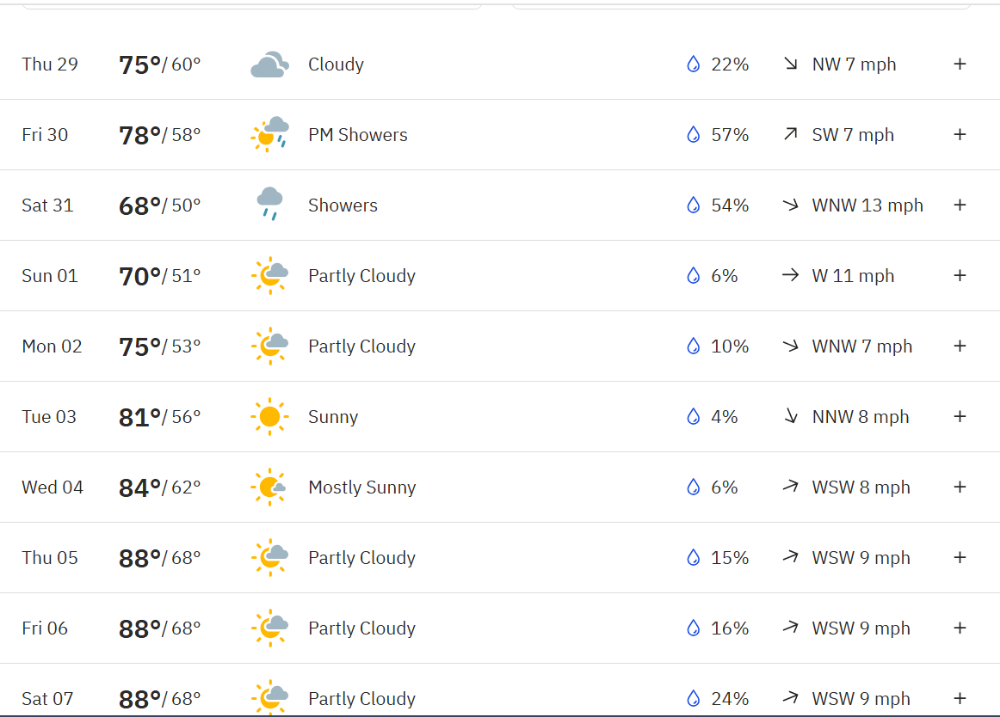Click the sunny icon for Tue 03
Image resolution: width=1000 pixels, height=717 pixels.
[x=270, y=417]
